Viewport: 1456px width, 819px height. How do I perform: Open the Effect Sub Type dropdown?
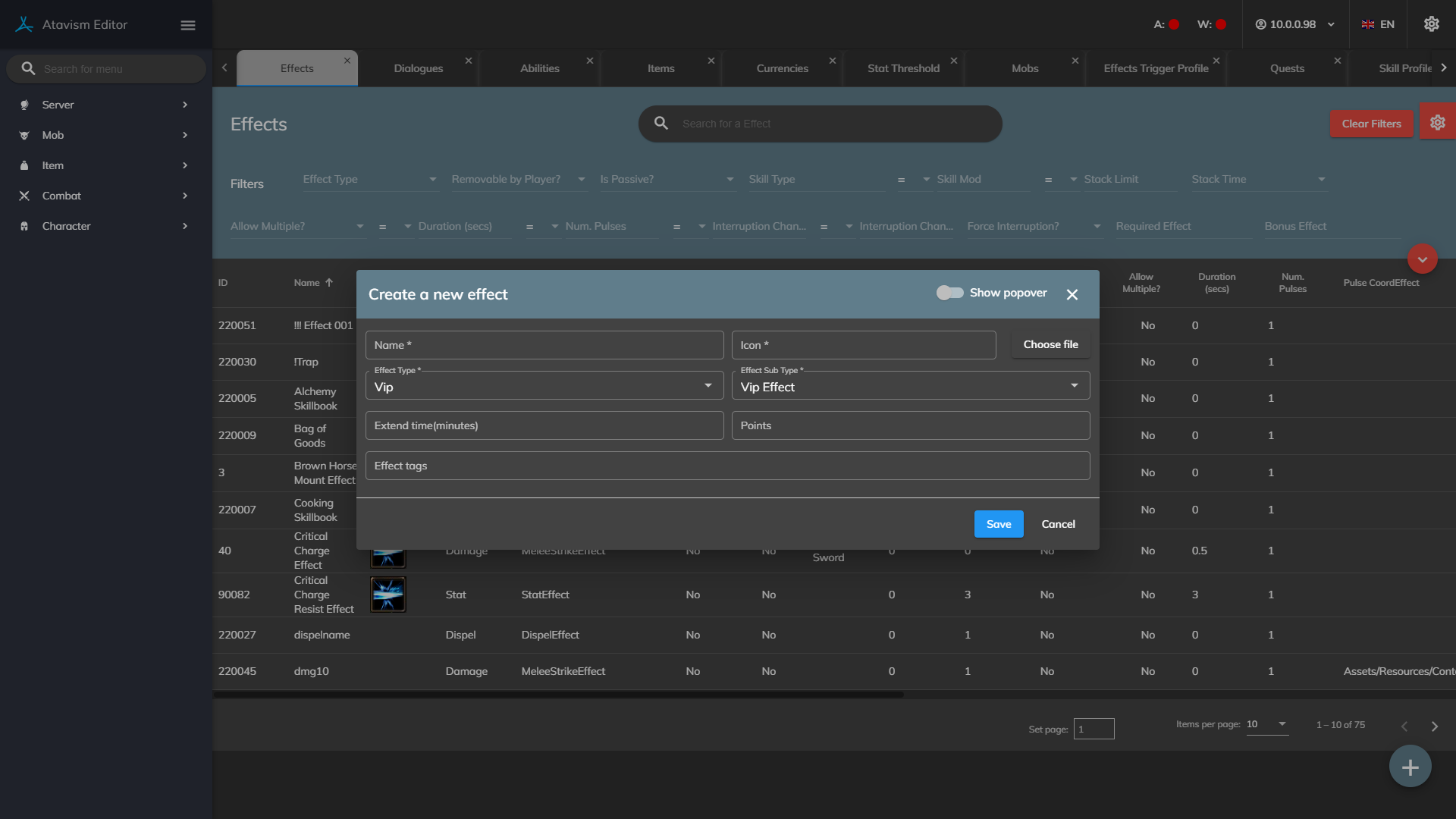pyautogui.click(x=910, y=386)
